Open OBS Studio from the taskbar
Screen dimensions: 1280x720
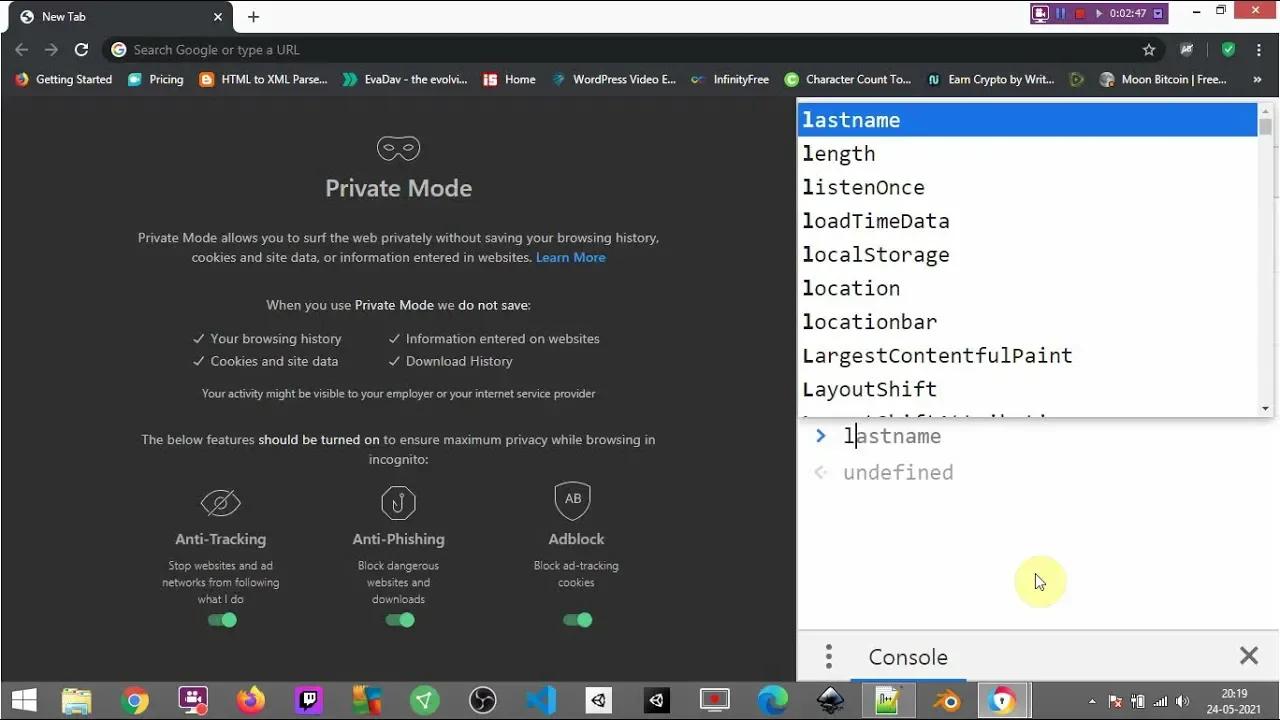482,700
